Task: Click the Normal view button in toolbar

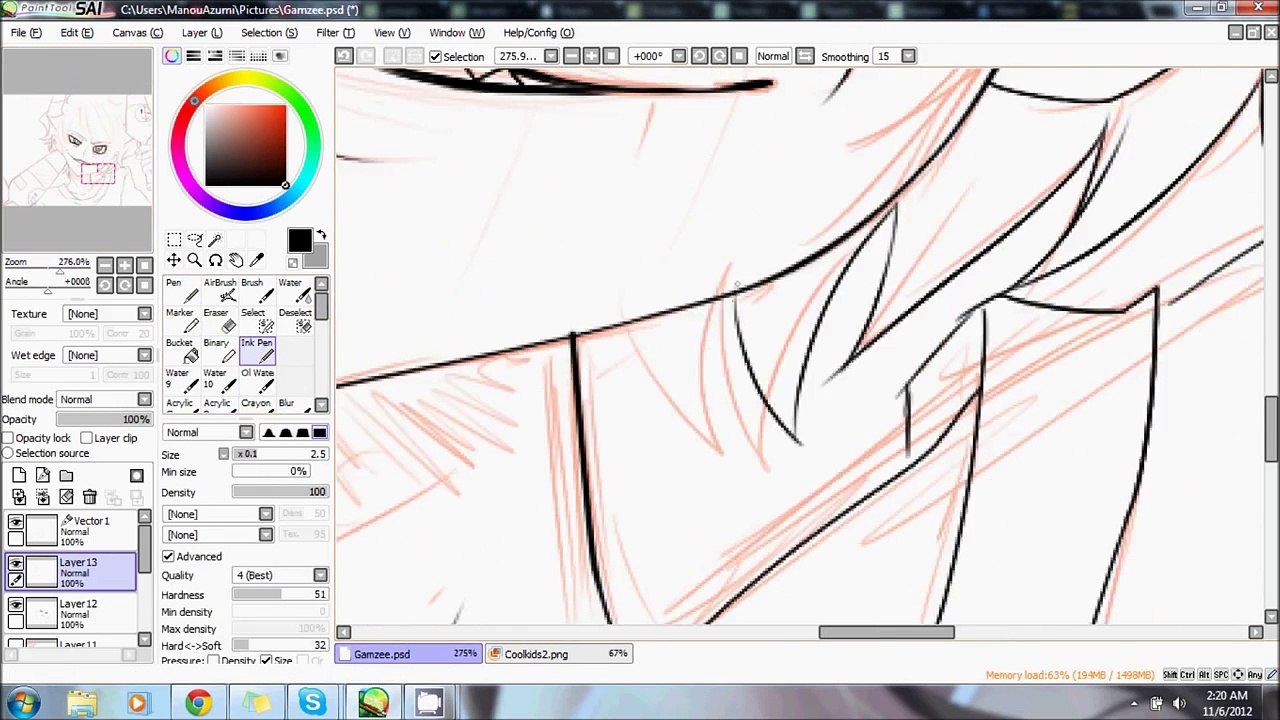Action: (773, 56)
